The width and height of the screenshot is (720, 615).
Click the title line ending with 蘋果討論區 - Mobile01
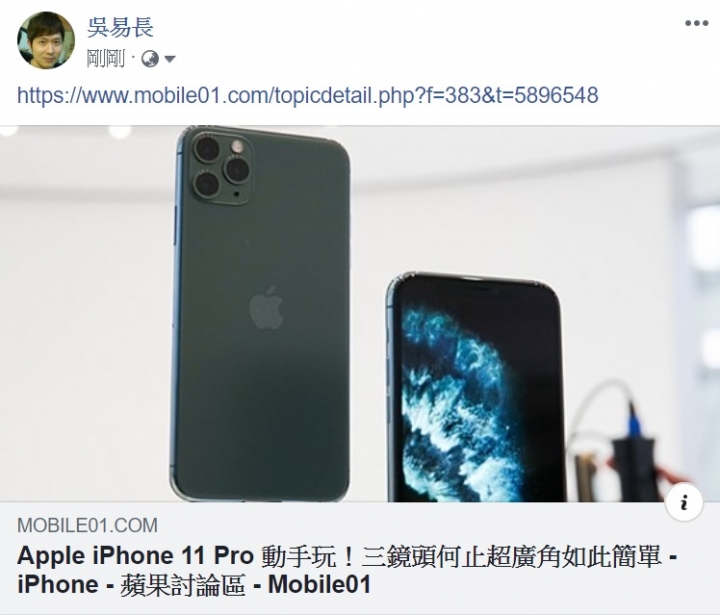(194, 585)
